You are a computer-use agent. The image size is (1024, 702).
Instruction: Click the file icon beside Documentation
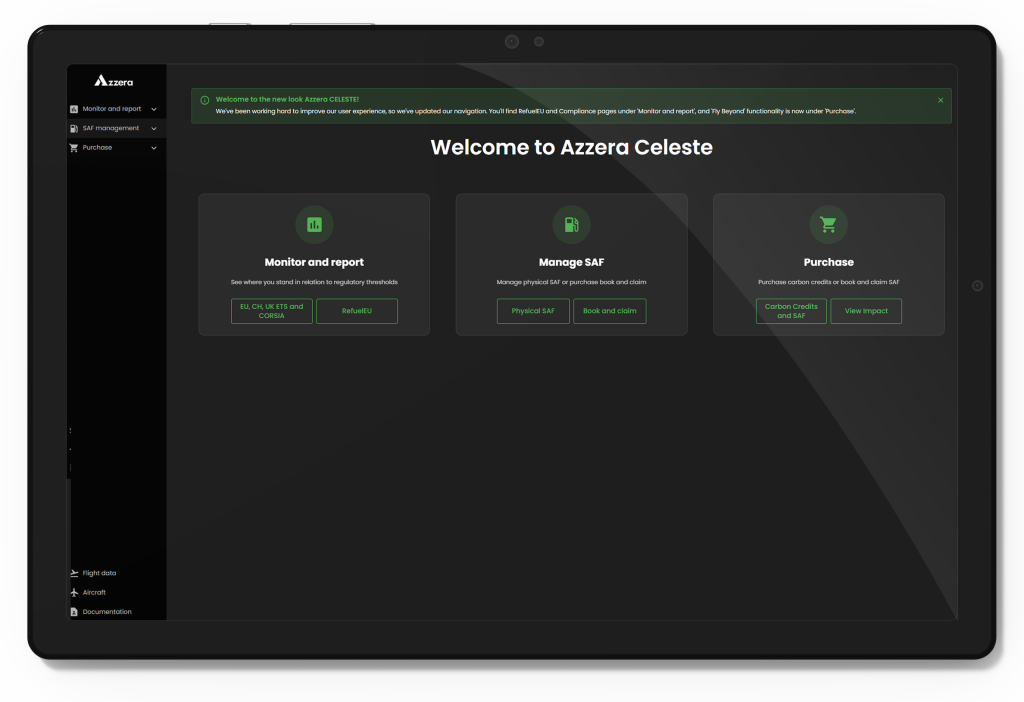tap(74, 612)
